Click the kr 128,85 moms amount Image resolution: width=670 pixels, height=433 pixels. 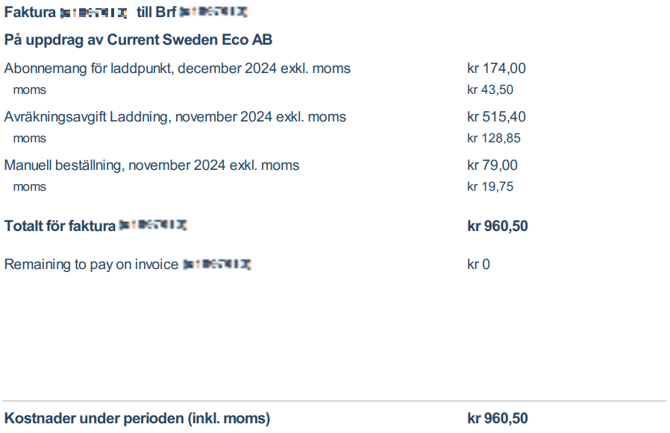coord(494,138)
